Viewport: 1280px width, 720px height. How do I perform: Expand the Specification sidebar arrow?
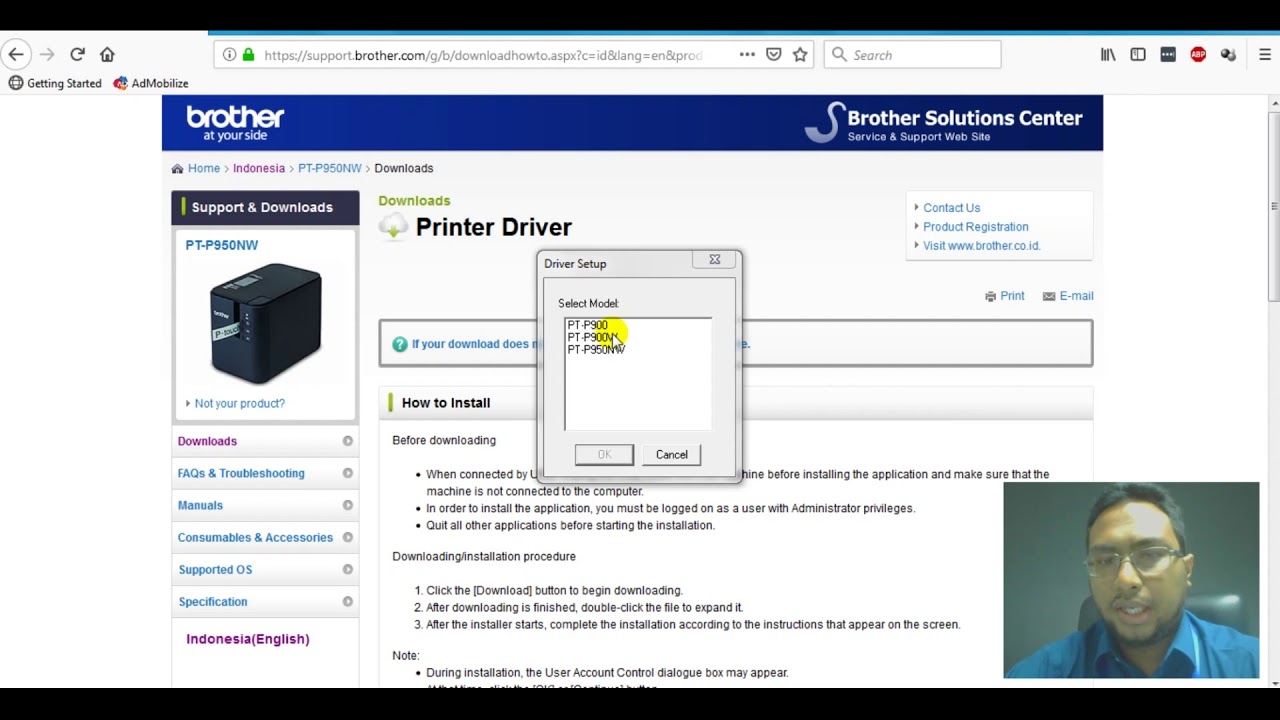tap(347, 601)
